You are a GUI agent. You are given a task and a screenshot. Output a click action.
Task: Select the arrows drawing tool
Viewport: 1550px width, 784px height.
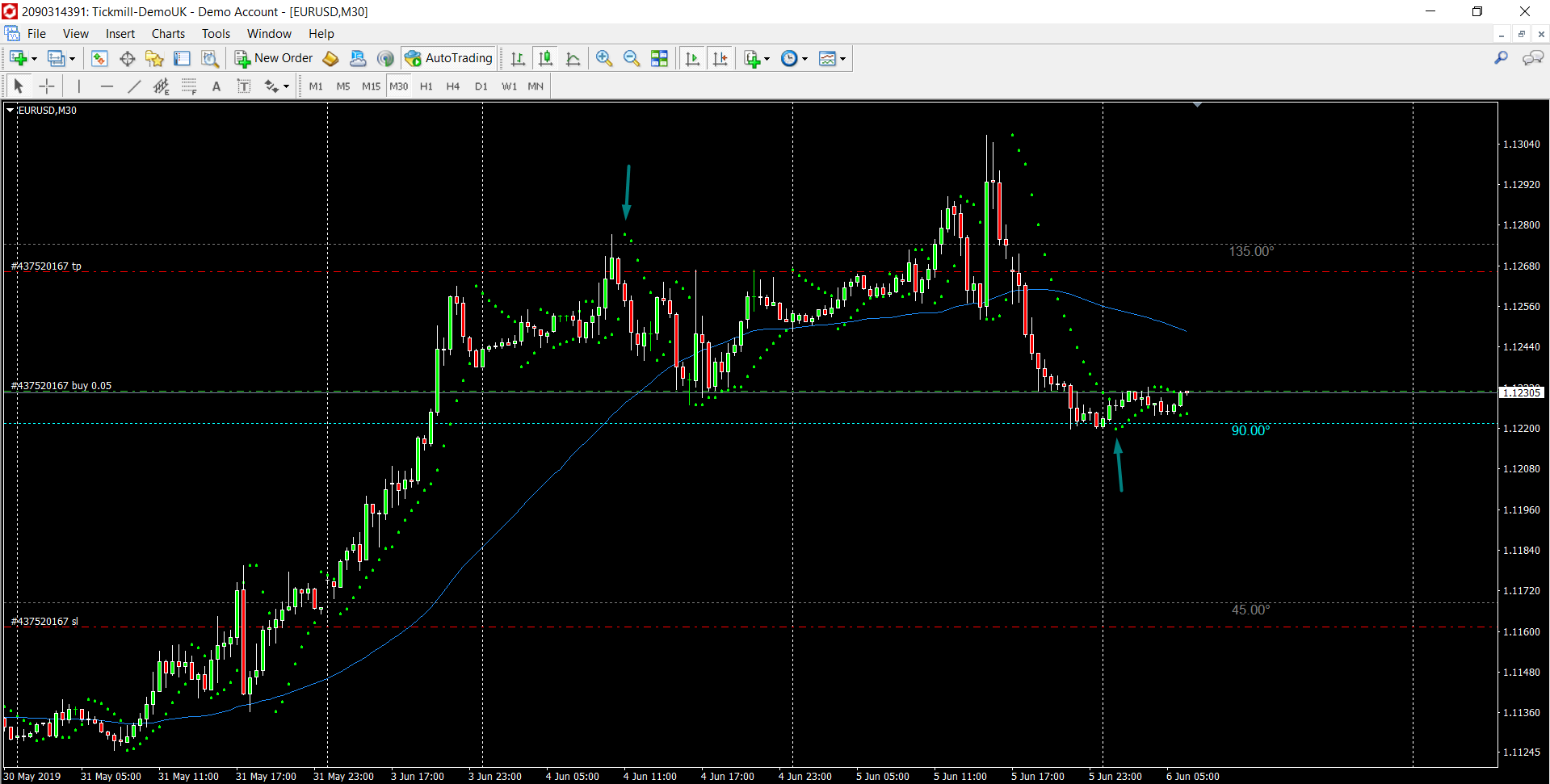pos(271,86)
